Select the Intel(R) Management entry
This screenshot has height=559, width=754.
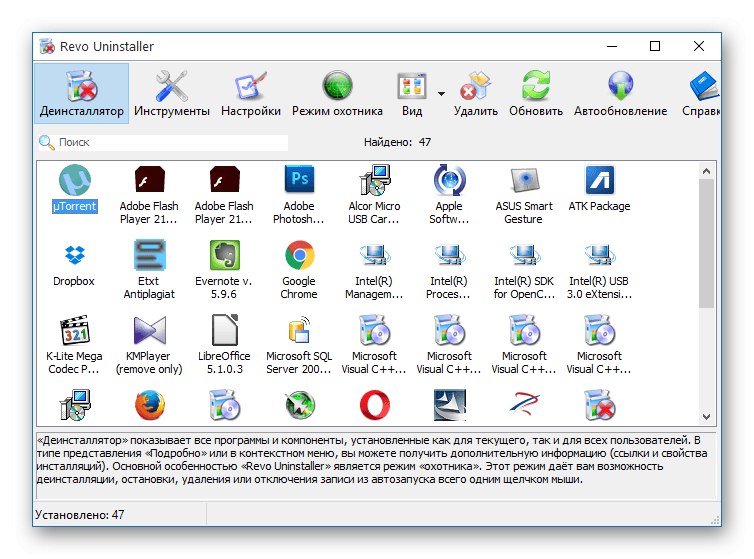(x=374, y=270)
